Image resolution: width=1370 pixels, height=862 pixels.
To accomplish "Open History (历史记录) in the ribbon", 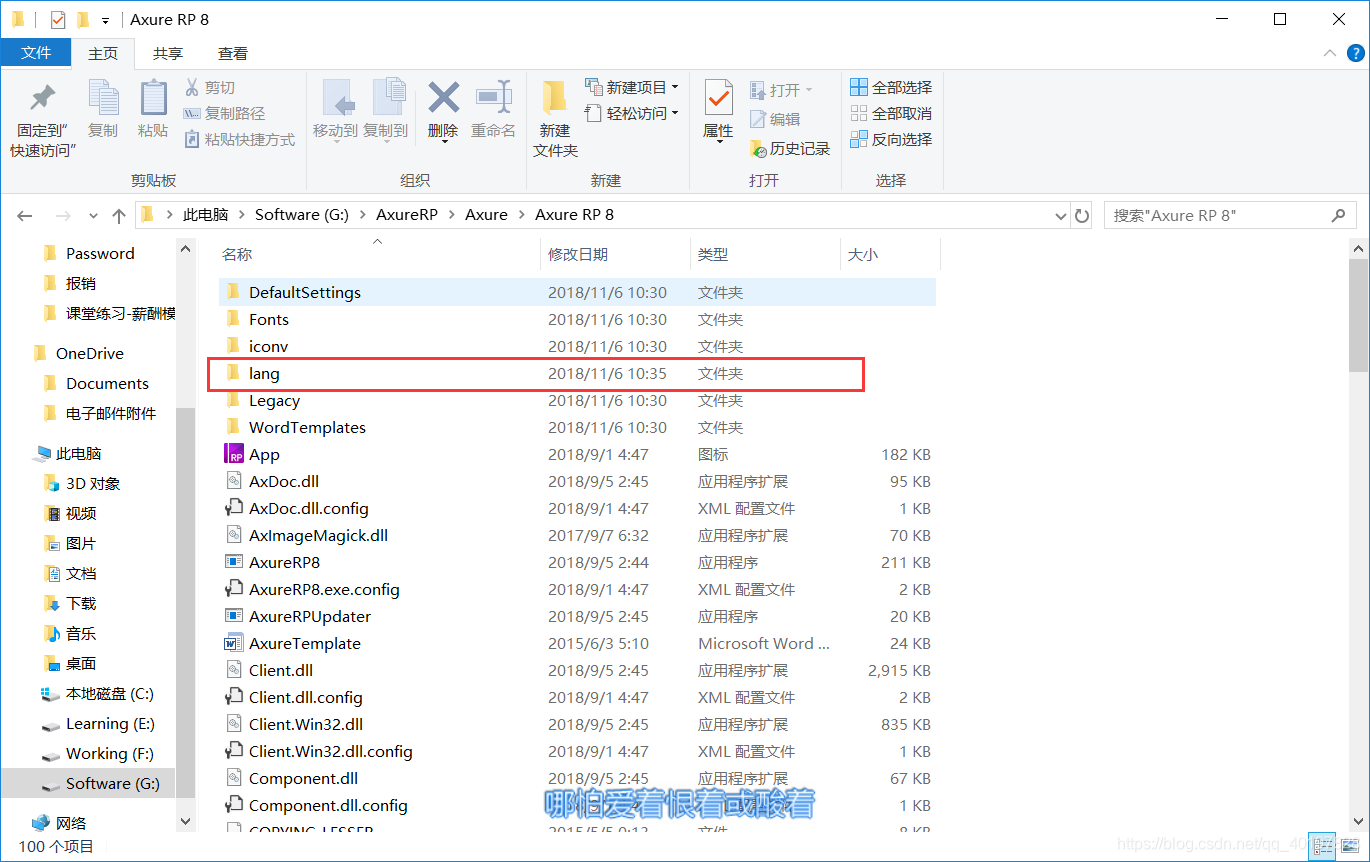I will (790, 148).
